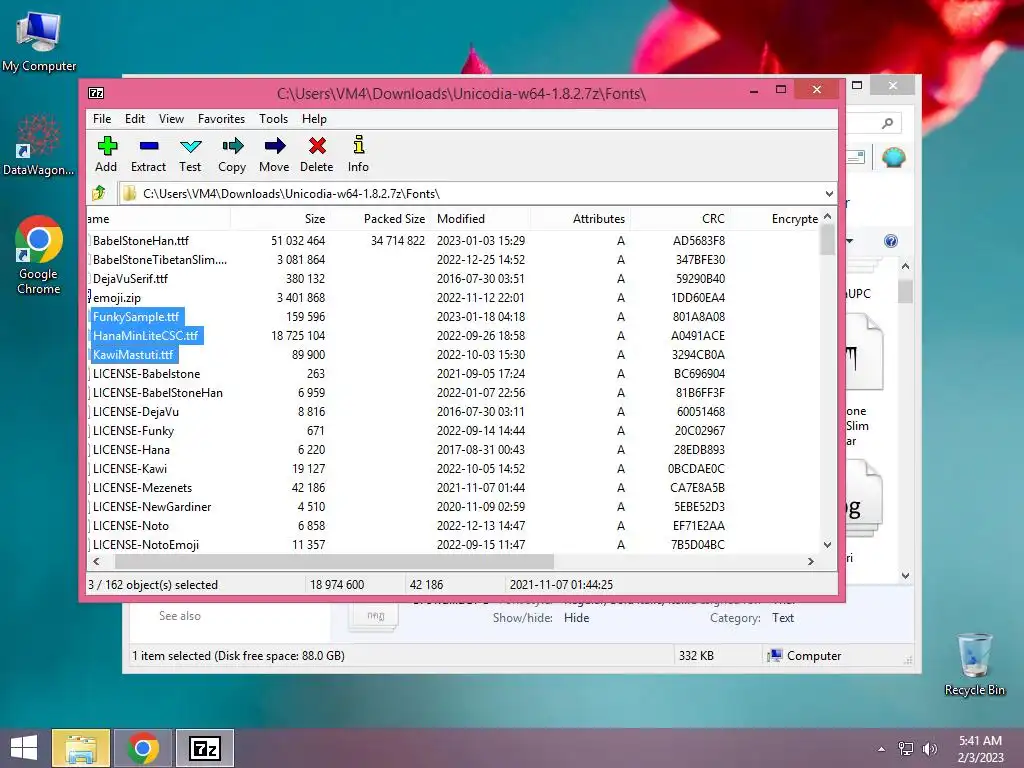Click the horizontal scrollbar right arrow
Image resolution: width=1024 pixels, height=768 pixels.
(810, 562)
